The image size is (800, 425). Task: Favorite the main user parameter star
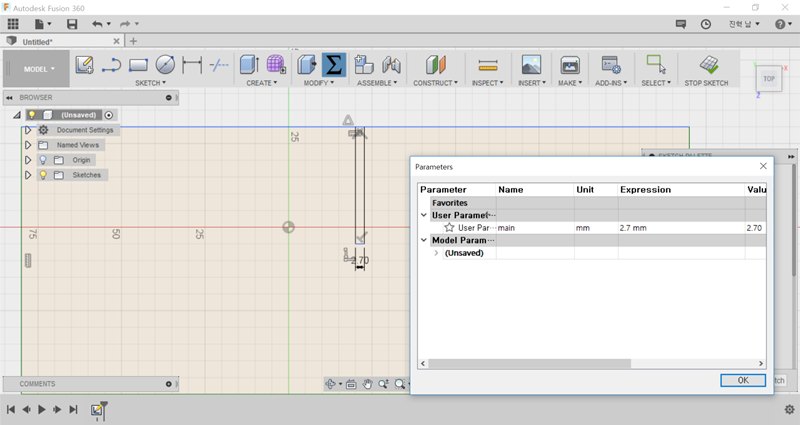click(449, 228)
